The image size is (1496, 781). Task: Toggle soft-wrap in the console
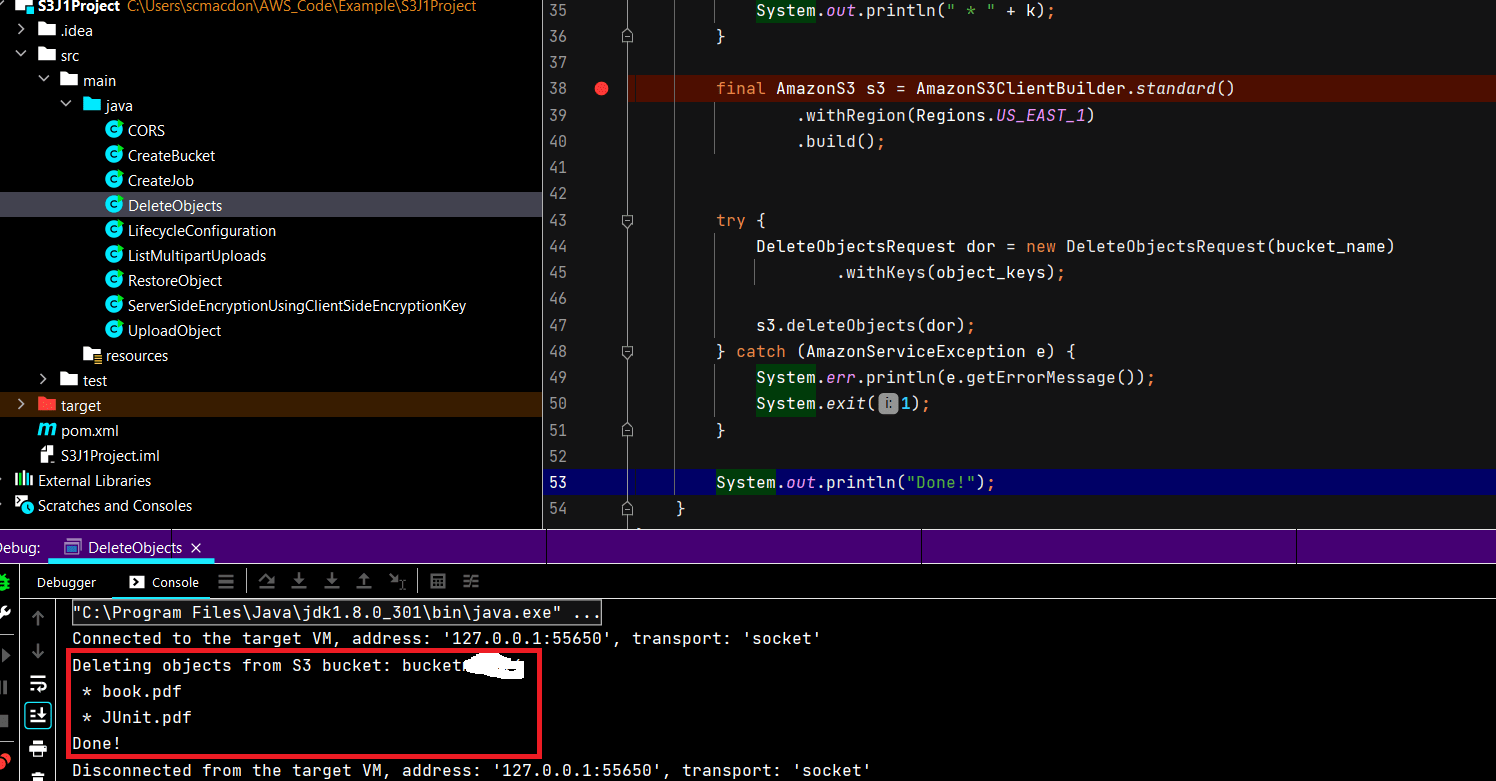coord(38,685)
